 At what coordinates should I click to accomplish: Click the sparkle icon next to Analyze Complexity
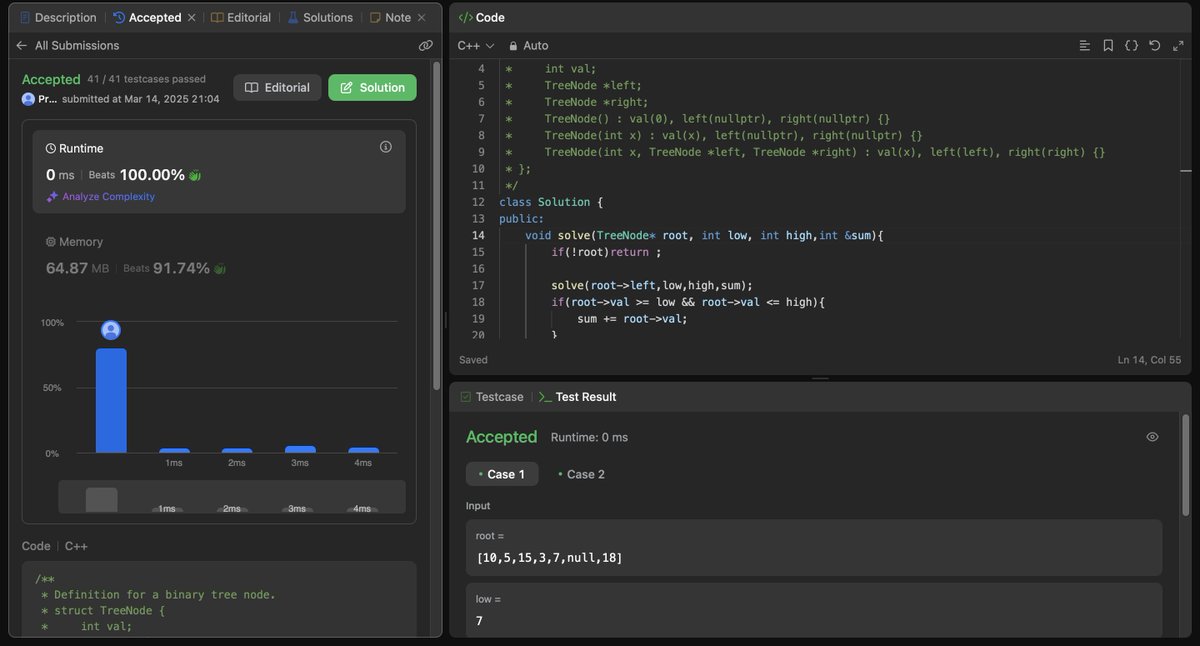click(x=53, y=197)
